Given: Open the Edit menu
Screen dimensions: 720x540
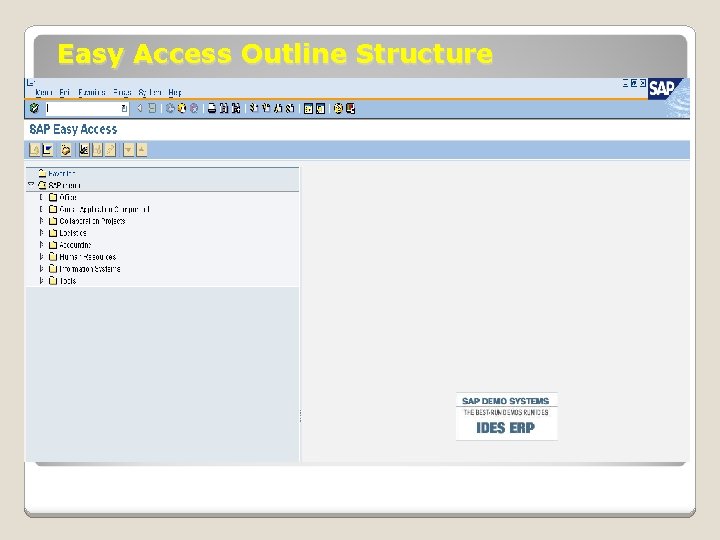Looking at the screenshot, I should [64, 92].
